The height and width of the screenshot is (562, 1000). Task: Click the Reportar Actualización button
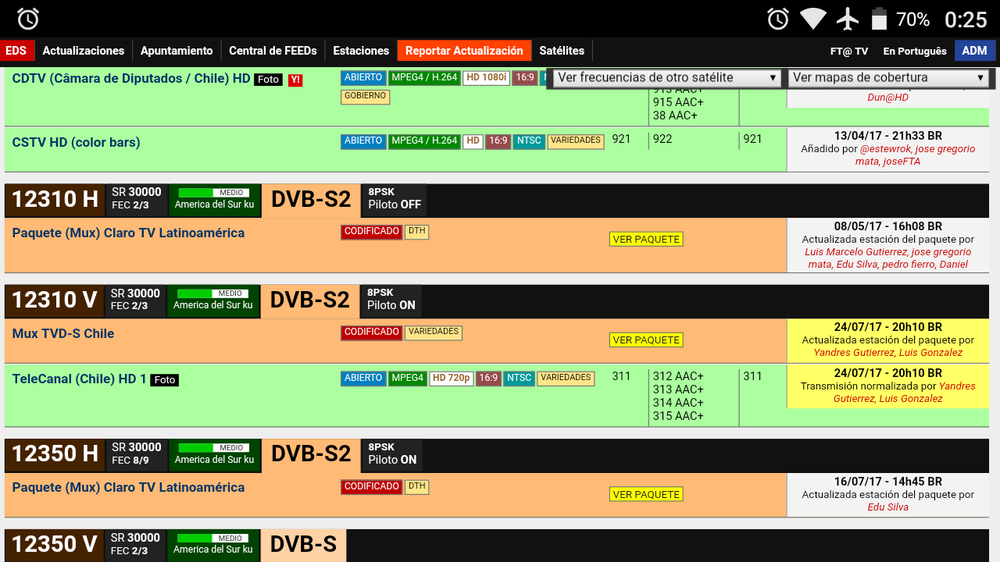[464, 51]
